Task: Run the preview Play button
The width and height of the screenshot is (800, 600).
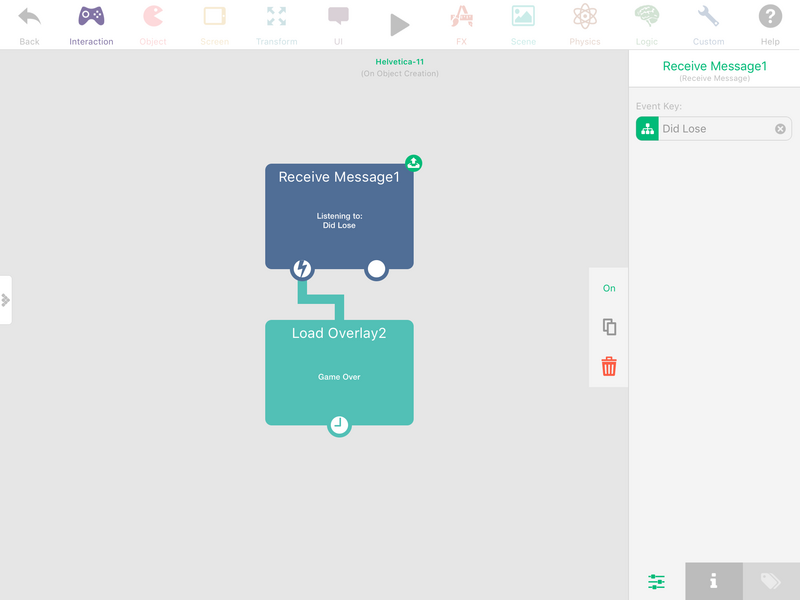Action: click(399, 25)
